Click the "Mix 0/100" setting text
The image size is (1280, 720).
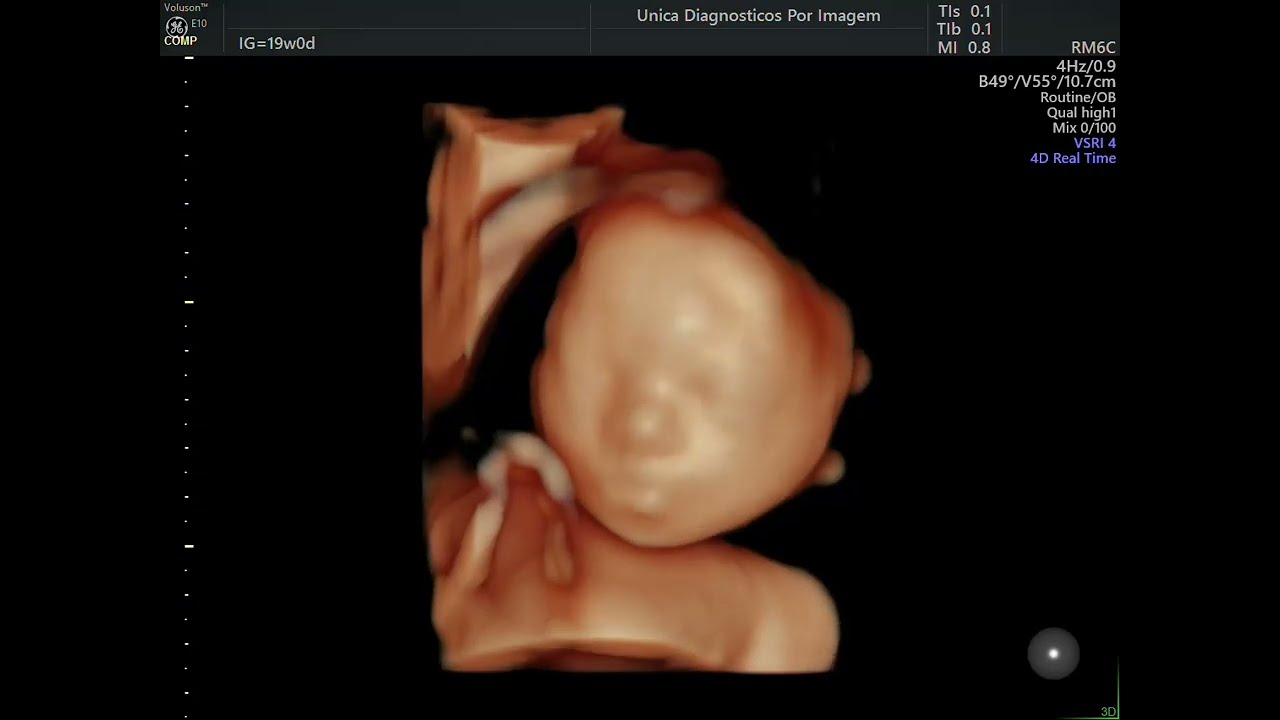1084,128
